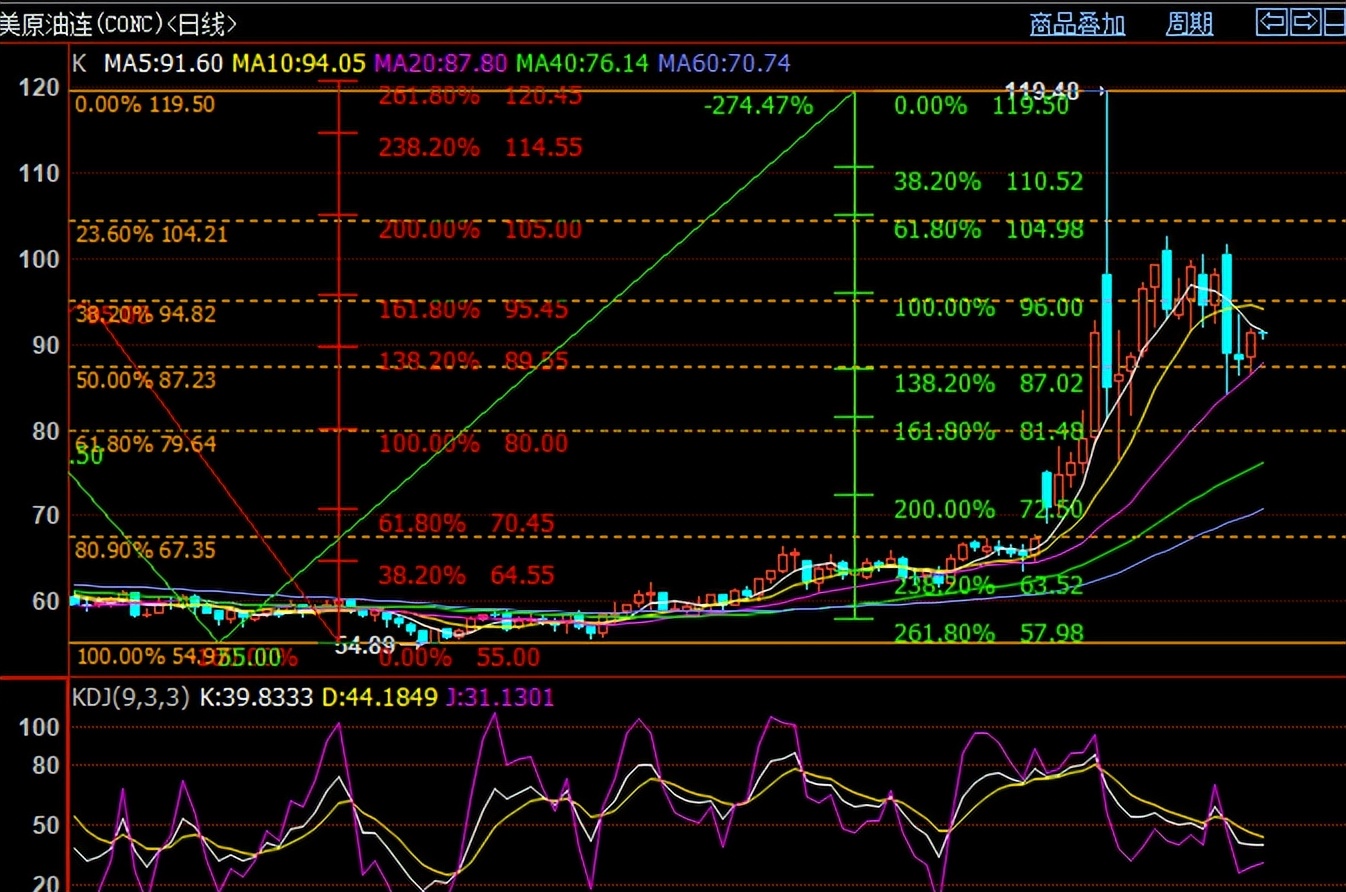This screenshot has height=892, width=1346.
Task: Click the KDJ(9,3,3) indicator name
Action: click(131, 697)
